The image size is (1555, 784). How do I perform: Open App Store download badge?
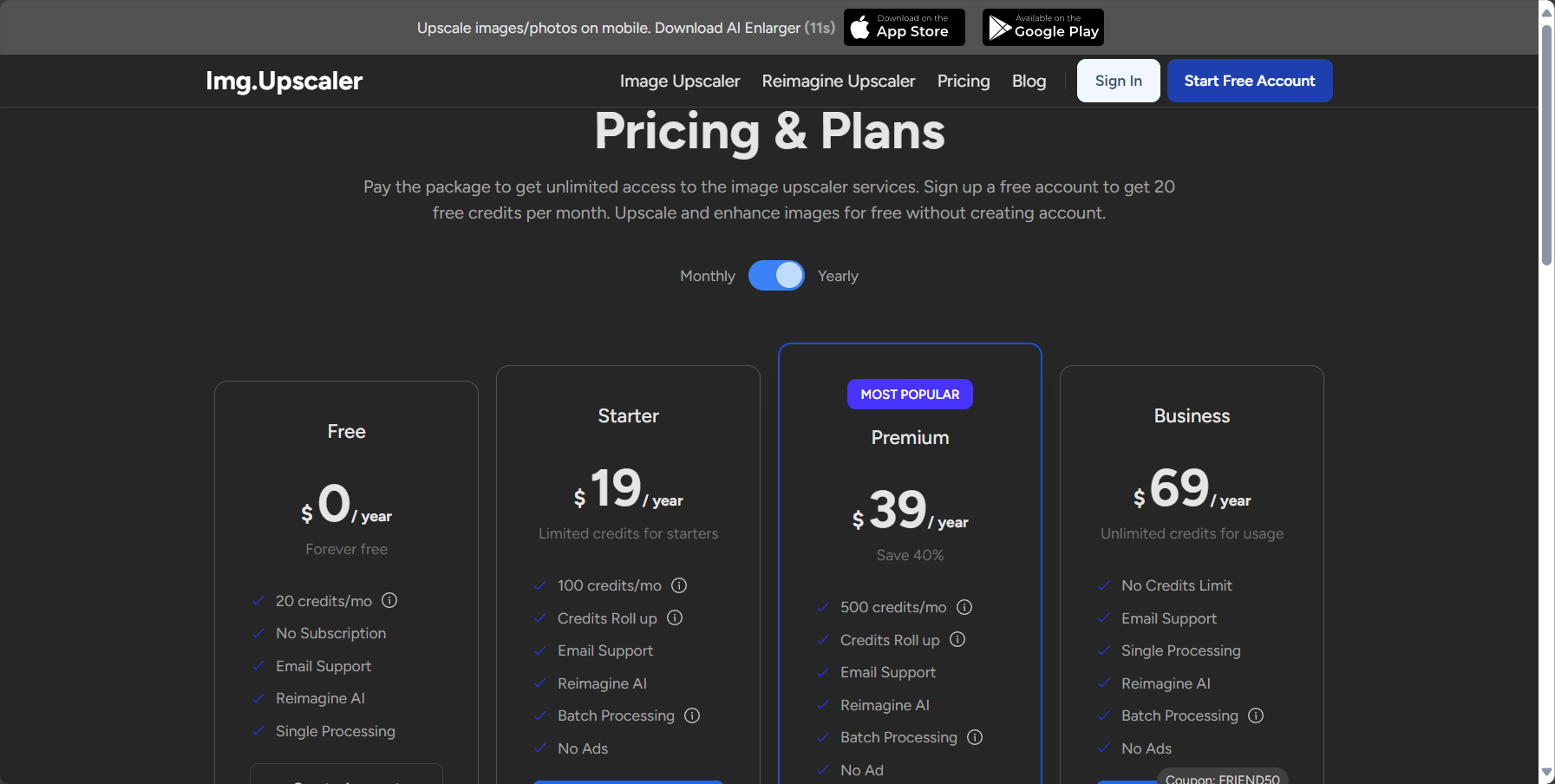click(x=905, y=27)
